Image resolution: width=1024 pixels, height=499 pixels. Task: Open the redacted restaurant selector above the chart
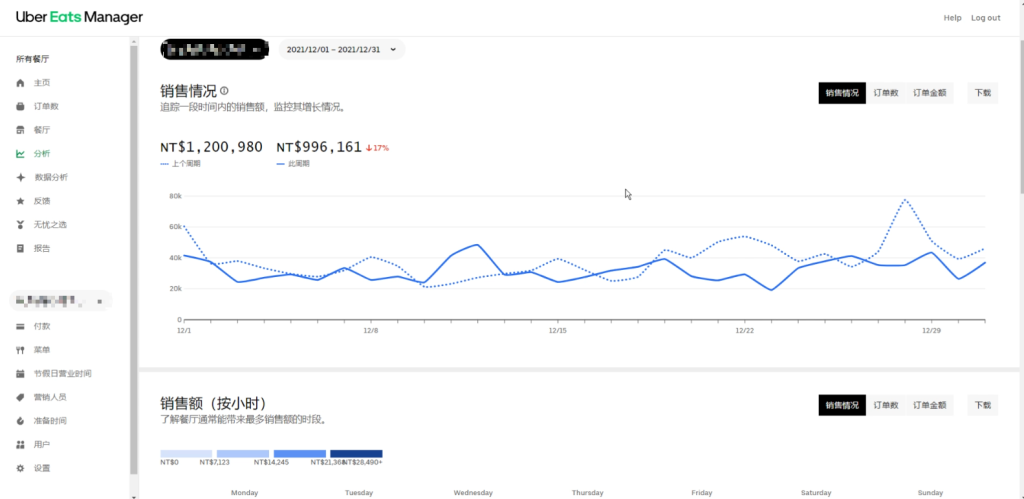pyautogui.click(x=215, y=49)
